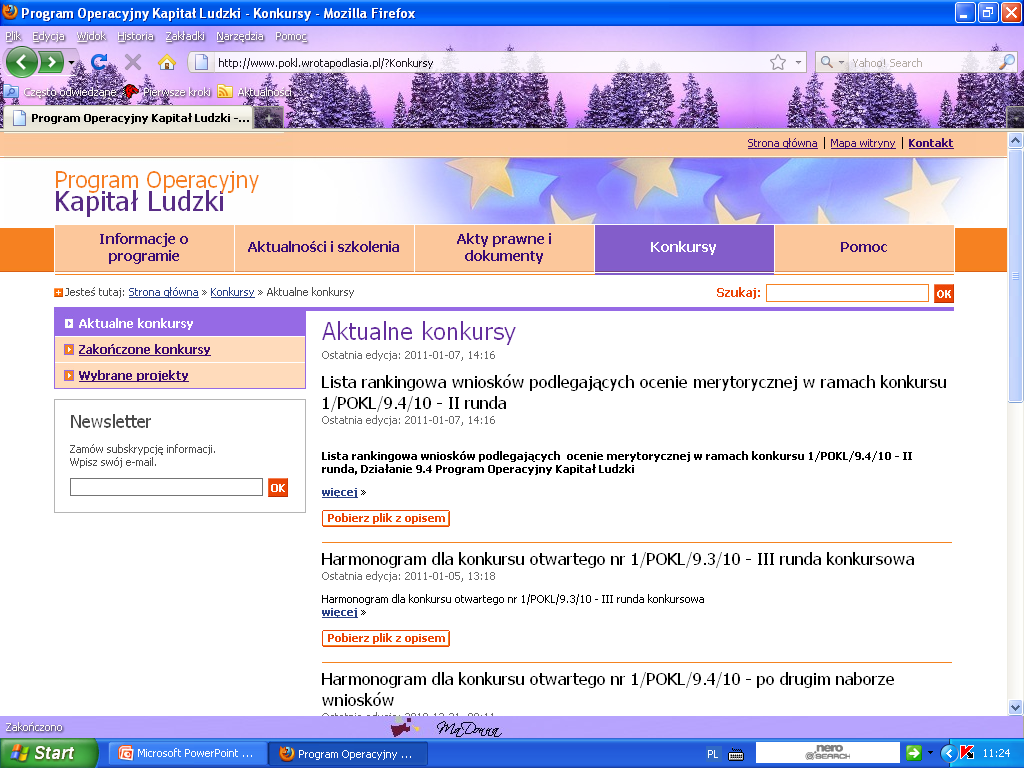Open the Plik menu
Screen dimensions: 1024x768
pos(13,36)
